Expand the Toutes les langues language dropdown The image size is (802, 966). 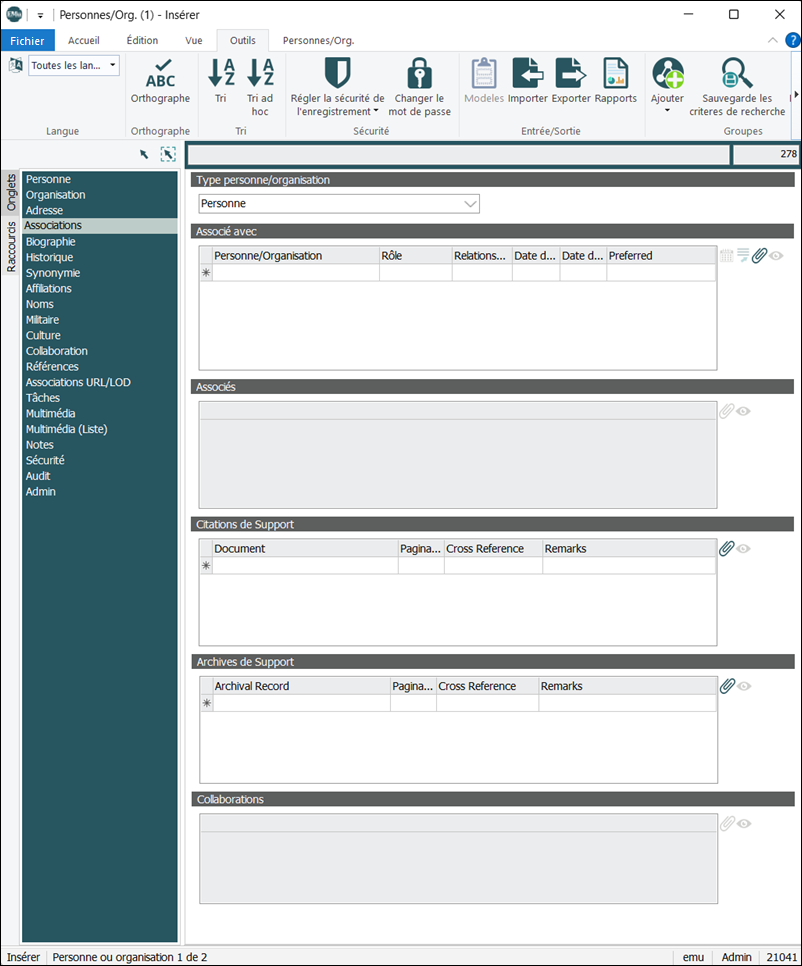tap(113, 65)
